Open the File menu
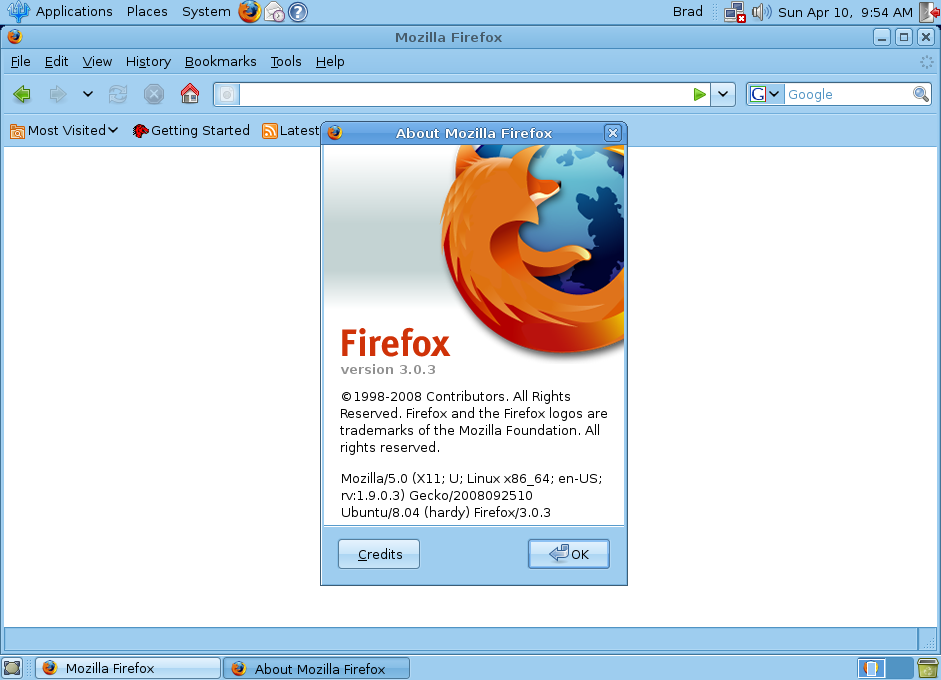The image size is (941, 680). coord(20,62)
